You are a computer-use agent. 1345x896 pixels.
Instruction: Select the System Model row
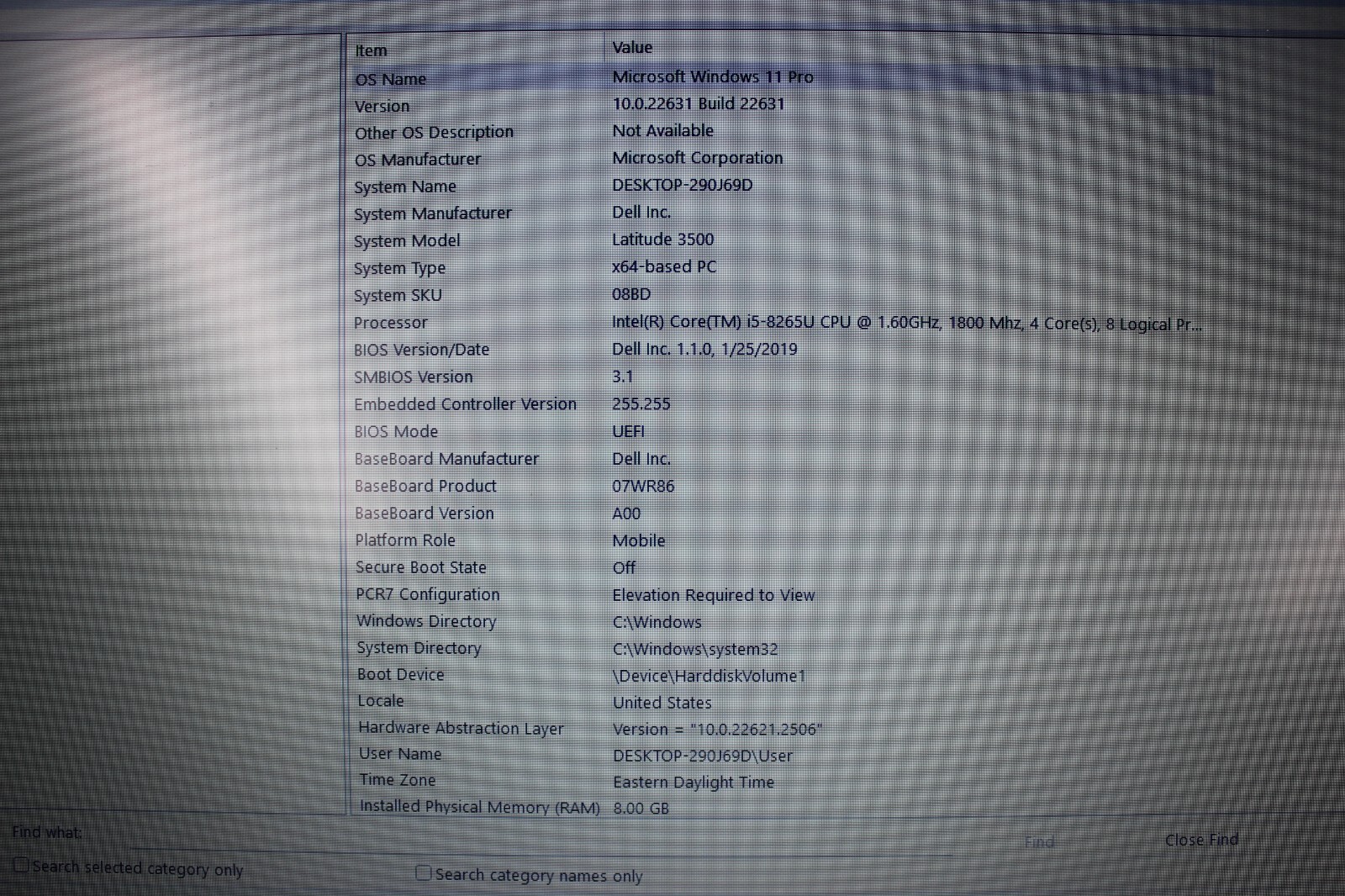pyautogui.click(x=407, y=240)
